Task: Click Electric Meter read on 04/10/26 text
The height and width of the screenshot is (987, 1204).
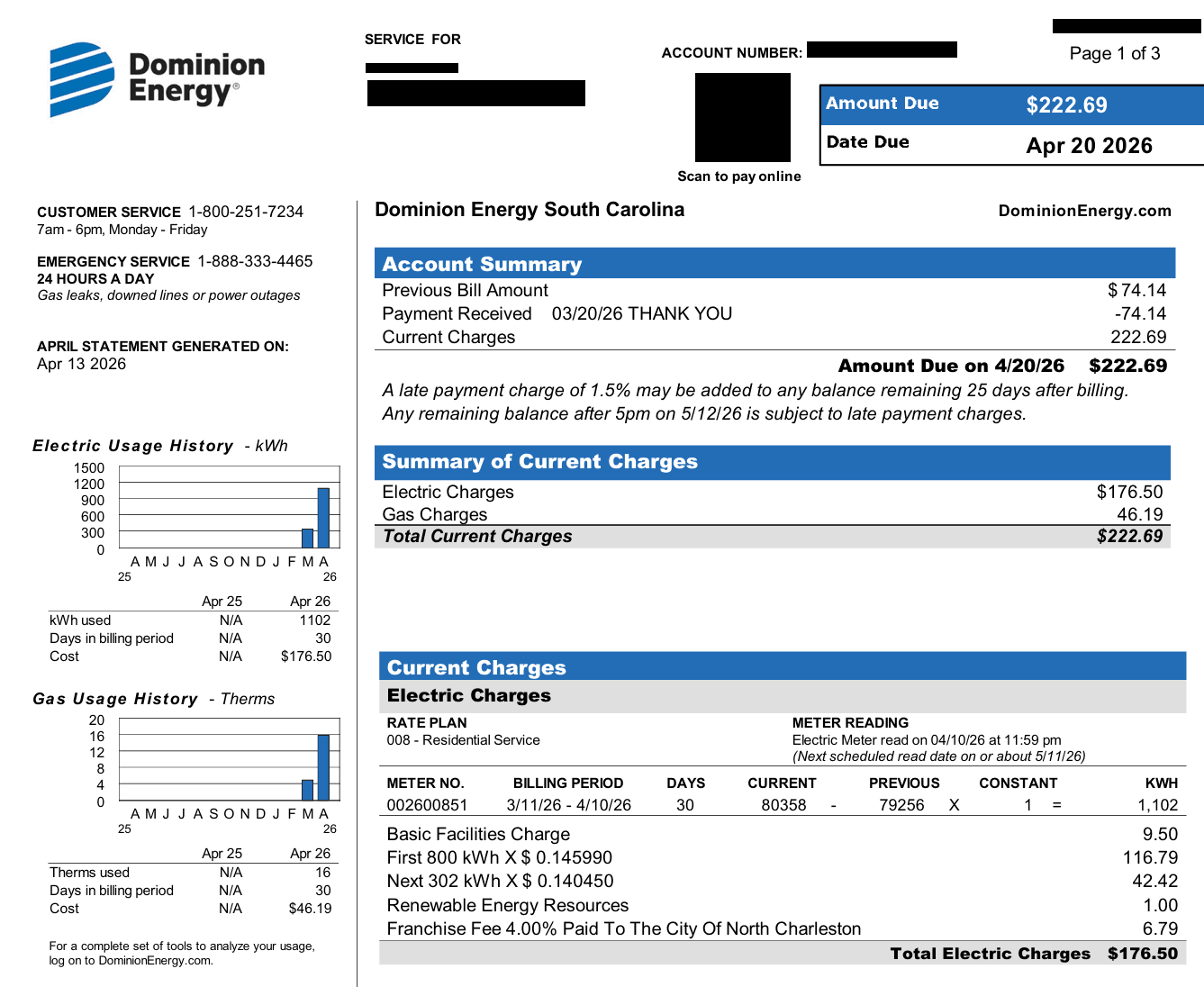Action: point(927,740)
